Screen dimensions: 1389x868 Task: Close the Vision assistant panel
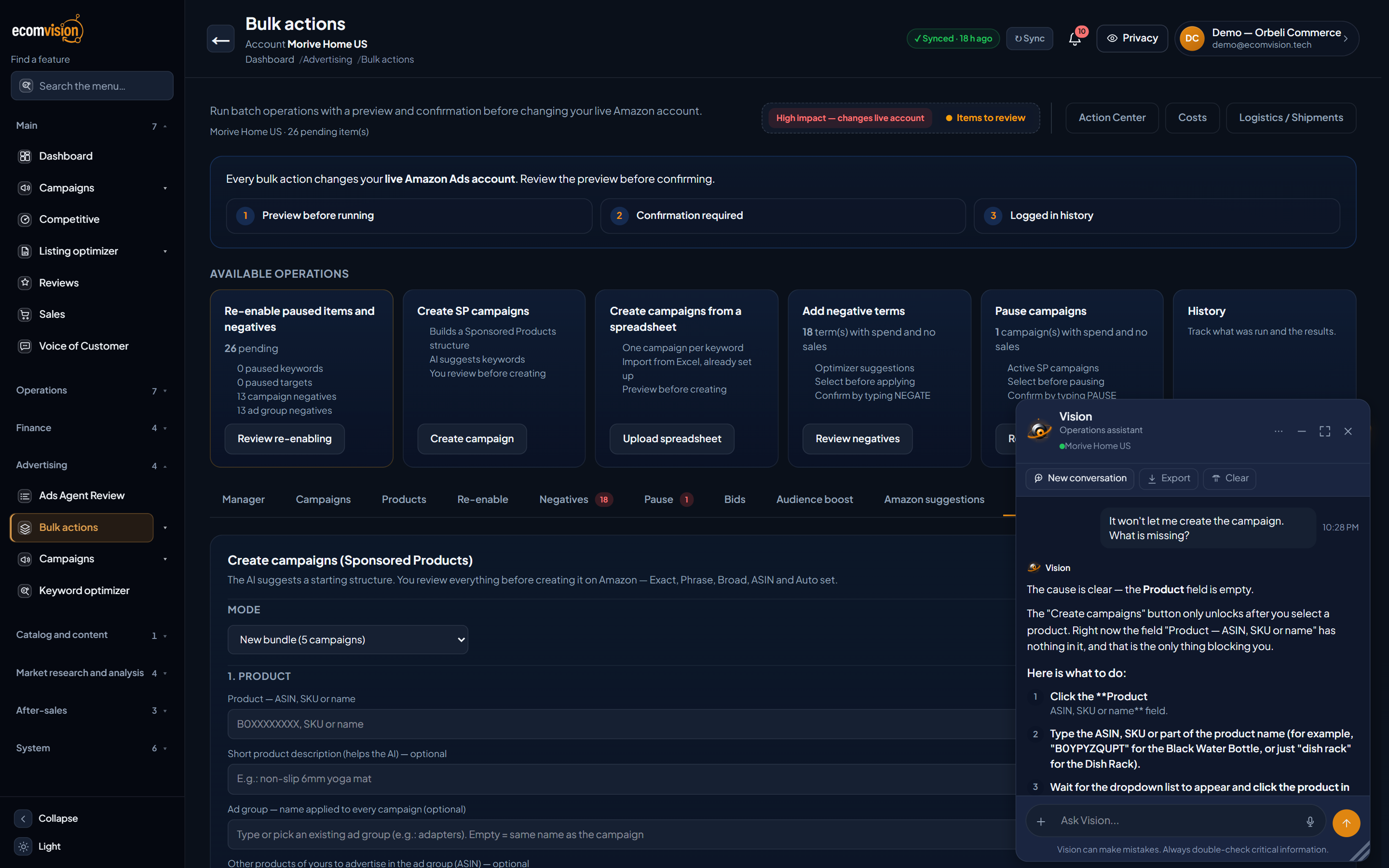pyautogui.click(x=1348, y=431)
